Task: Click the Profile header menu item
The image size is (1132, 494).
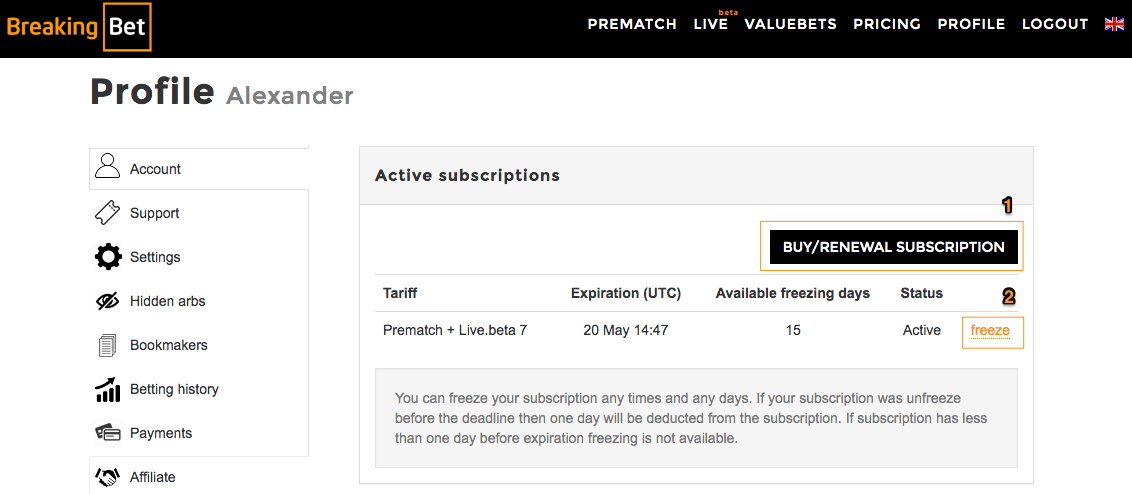Action: (971, 24)
